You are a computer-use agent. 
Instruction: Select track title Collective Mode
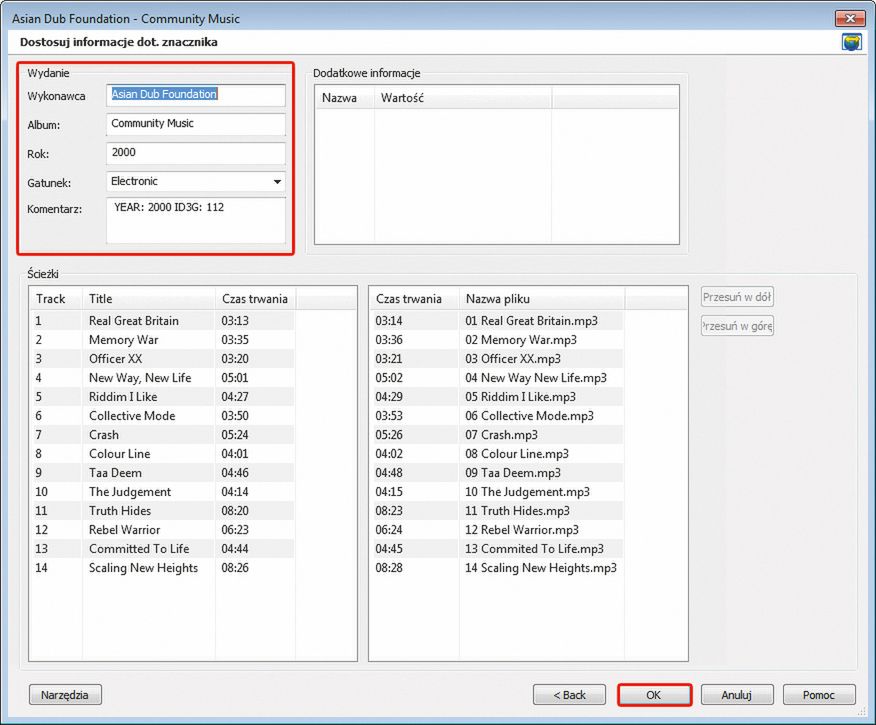(x=132, y=416)
